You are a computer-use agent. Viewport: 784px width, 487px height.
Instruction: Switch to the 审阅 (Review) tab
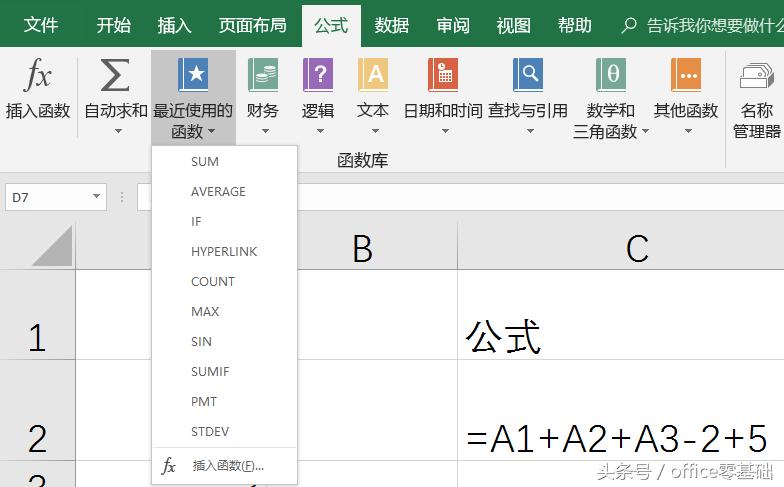(453, 25)
